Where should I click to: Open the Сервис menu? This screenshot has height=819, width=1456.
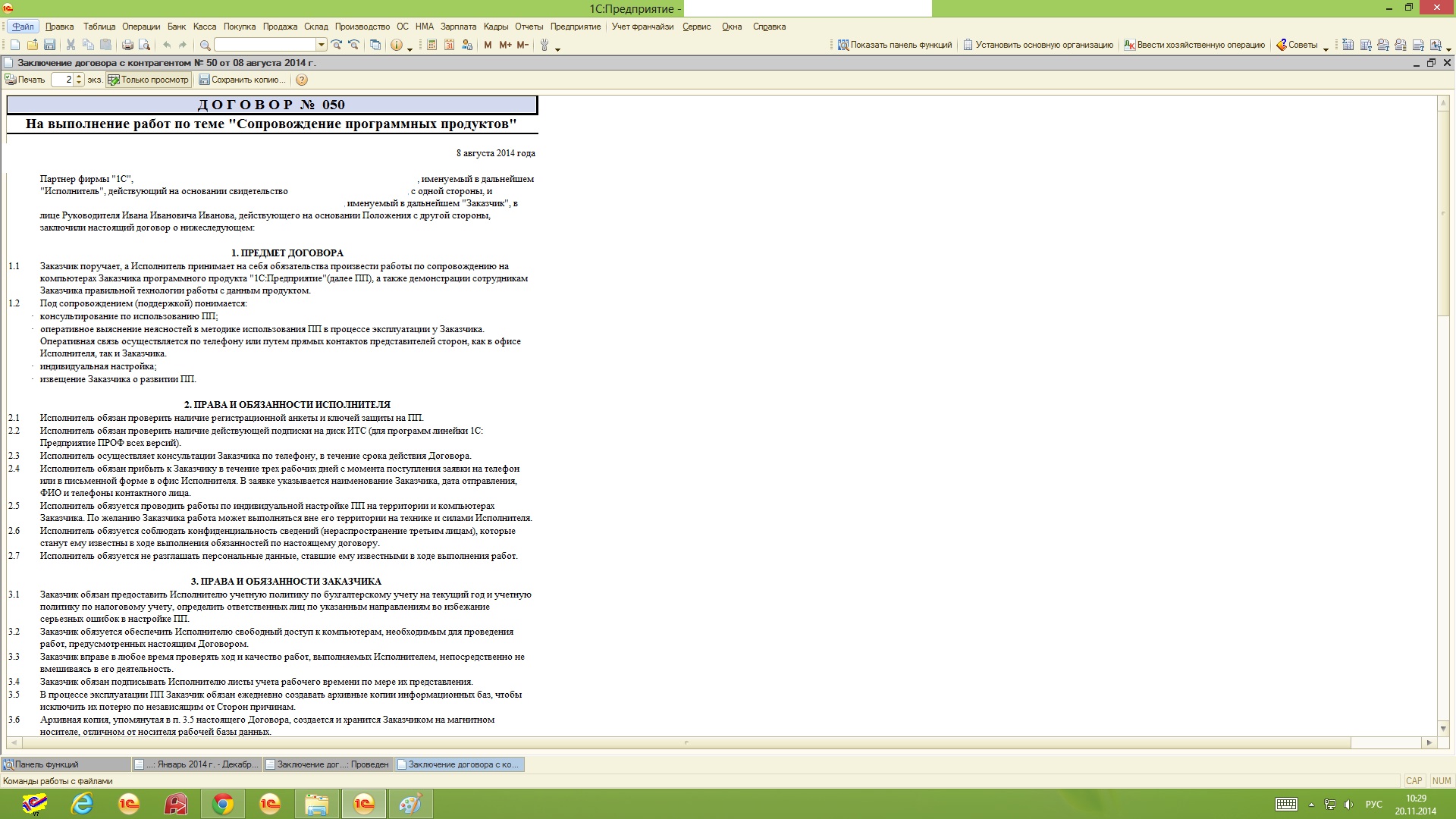[x=696, y=27]
